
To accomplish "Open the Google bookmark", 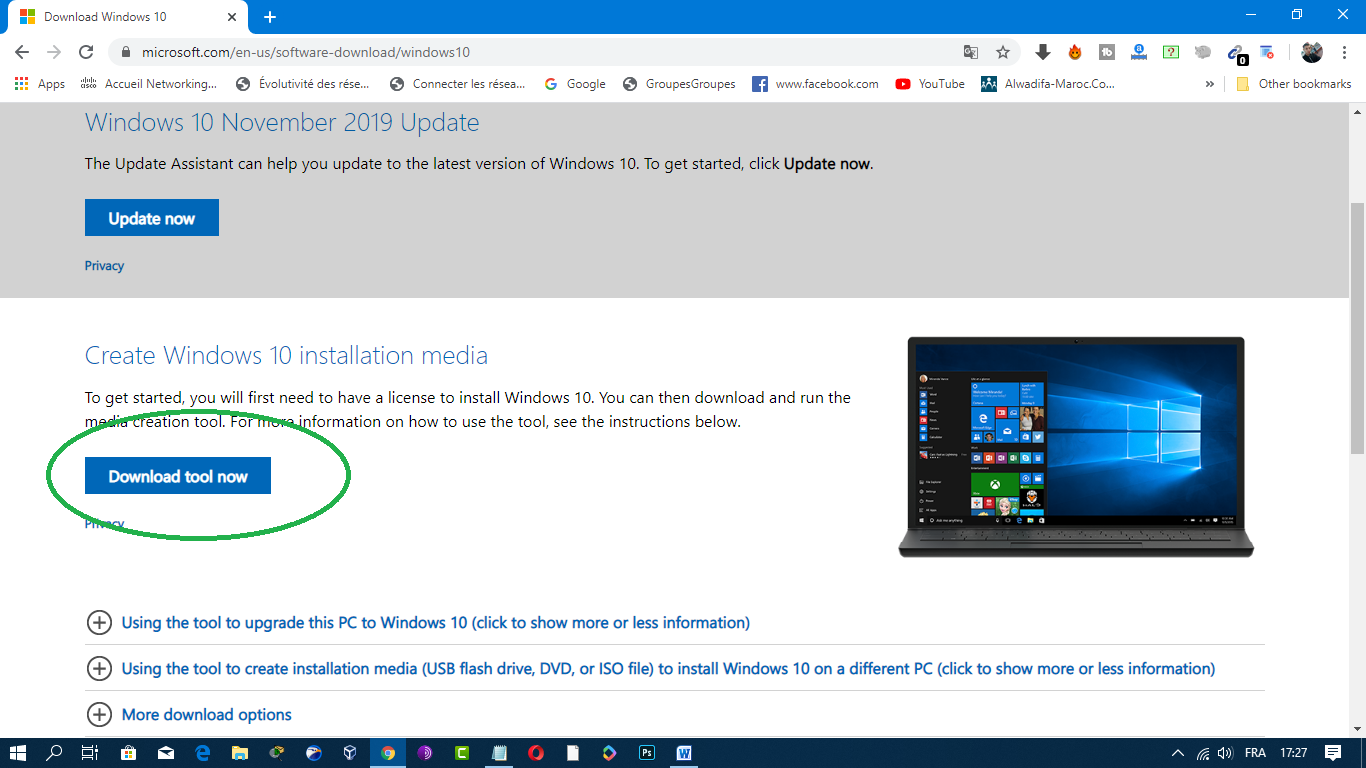I will pos(575,84).
